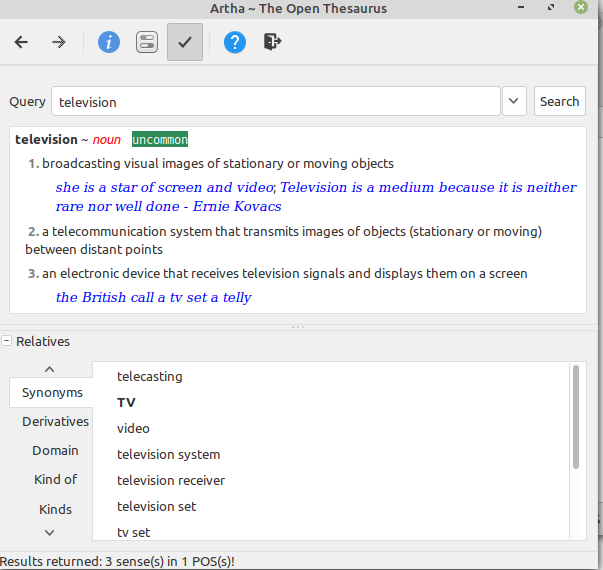
Task: Select 'television receiver' synonym
Action: pos(171,480)
